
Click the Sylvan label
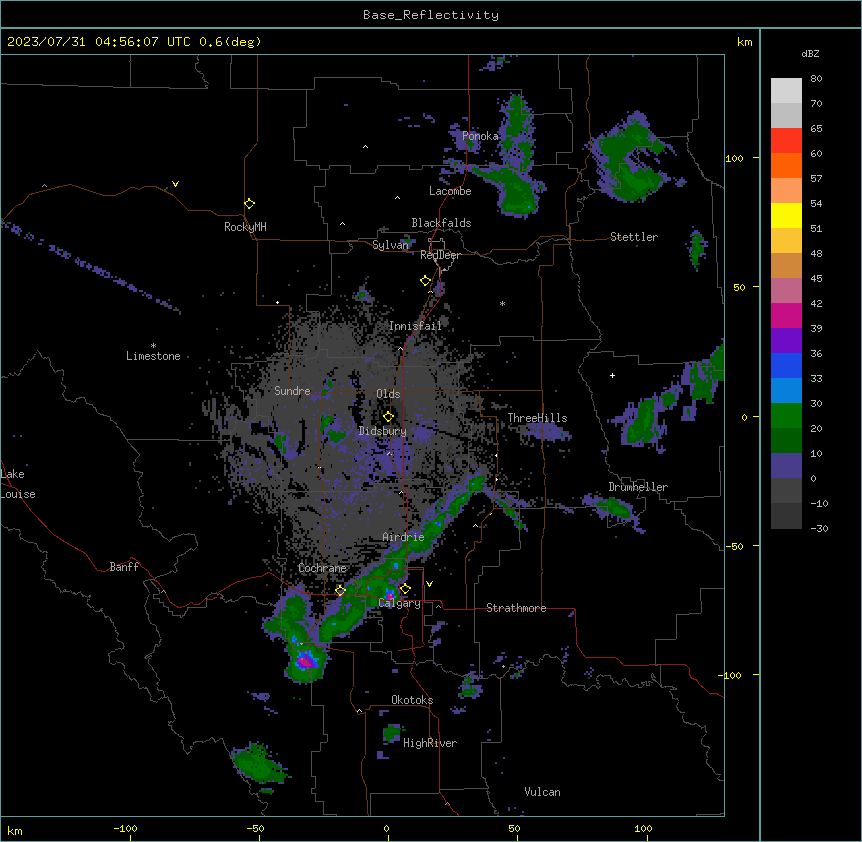pyautogui.click(x=390, y=245)
